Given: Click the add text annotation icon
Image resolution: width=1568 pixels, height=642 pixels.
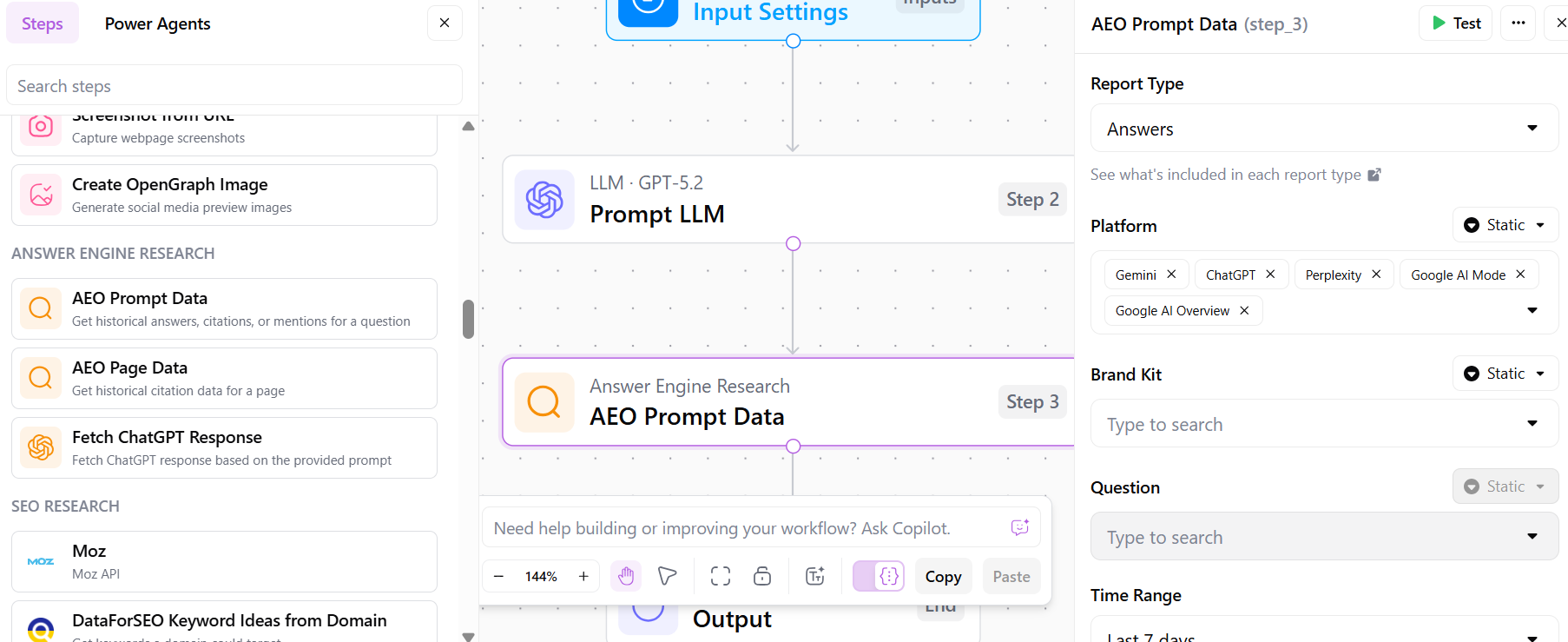Looking at the screenshot, I should [814, 576].
